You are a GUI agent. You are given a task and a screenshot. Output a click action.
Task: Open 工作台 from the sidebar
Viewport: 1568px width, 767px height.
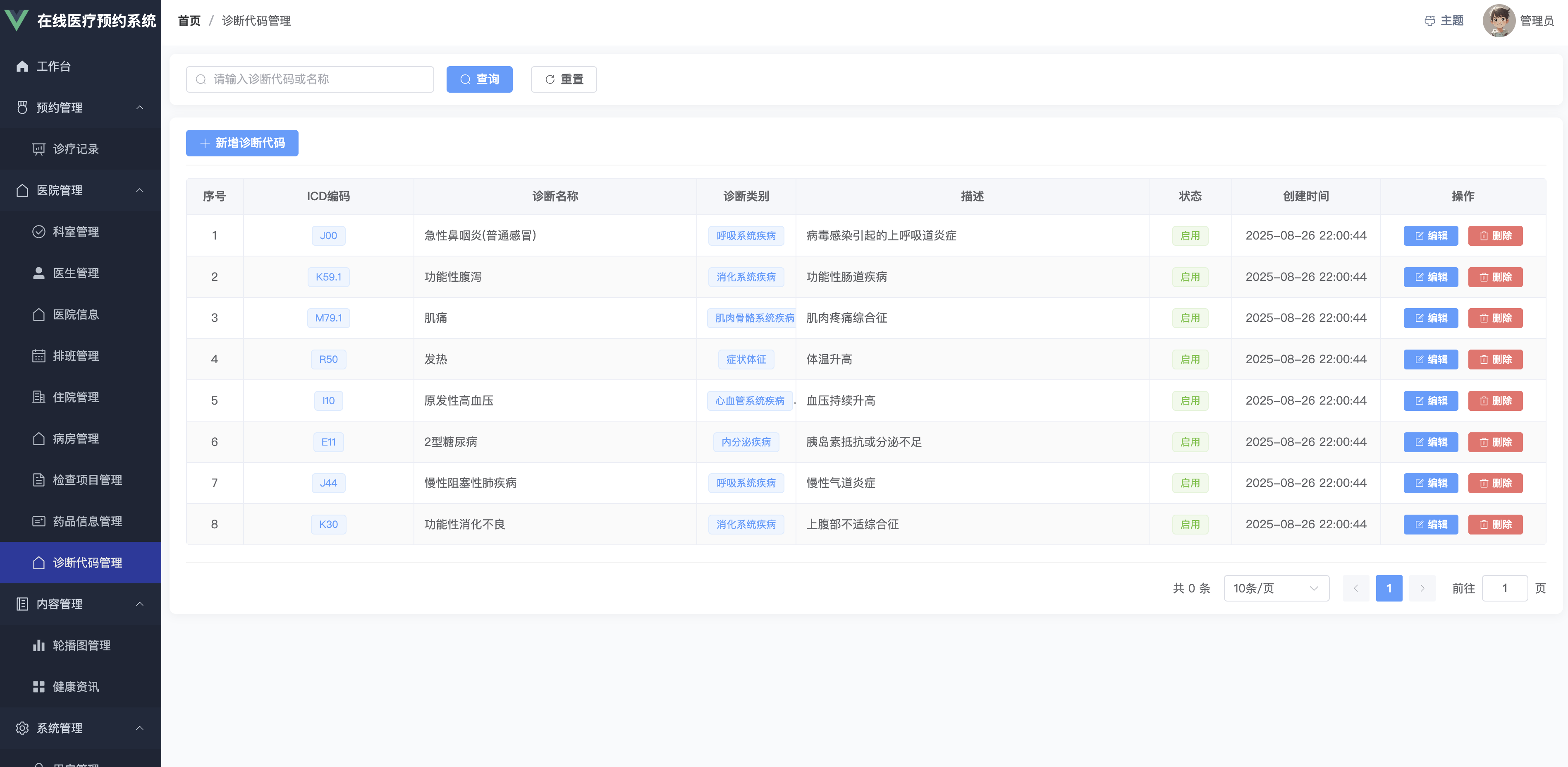53,67
